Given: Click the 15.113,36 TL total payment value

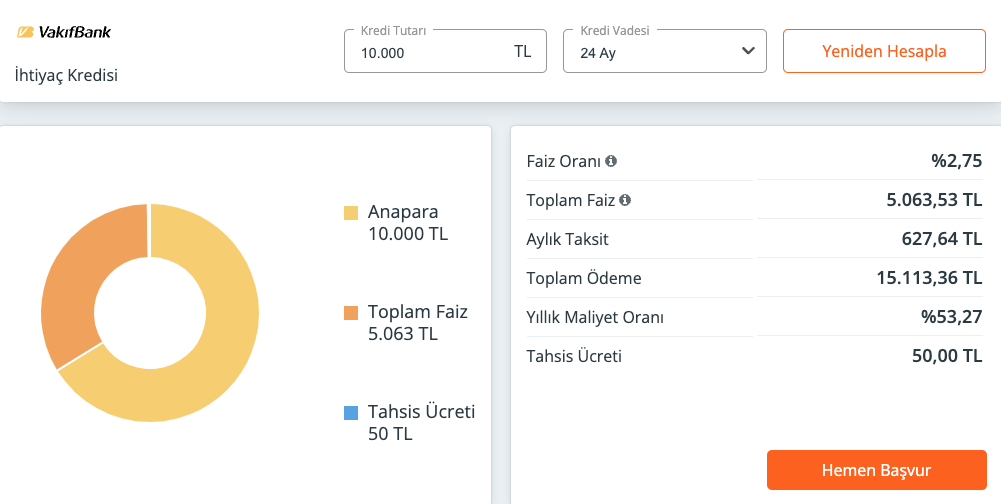Looking at the screenshot, I should [929, 278].
